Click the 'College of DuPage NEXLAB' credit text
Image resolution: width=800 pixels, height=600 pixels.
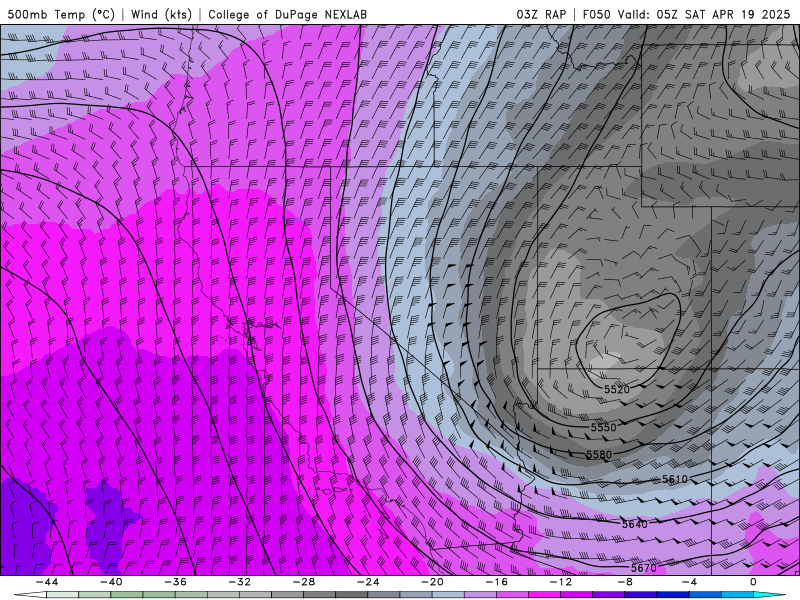coord(287,14)
